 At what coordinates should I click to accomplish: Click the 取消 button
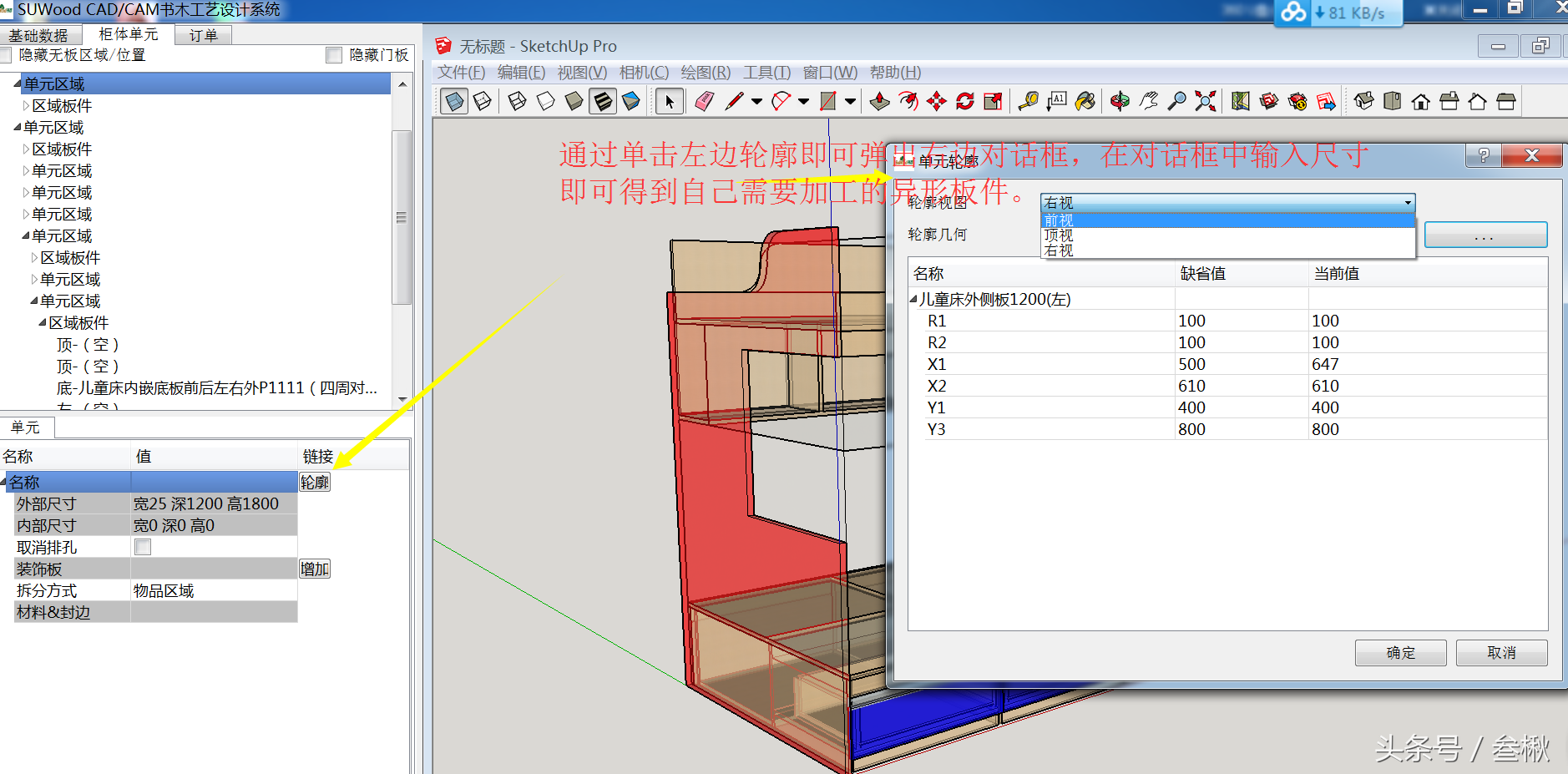pos(1501,653)
